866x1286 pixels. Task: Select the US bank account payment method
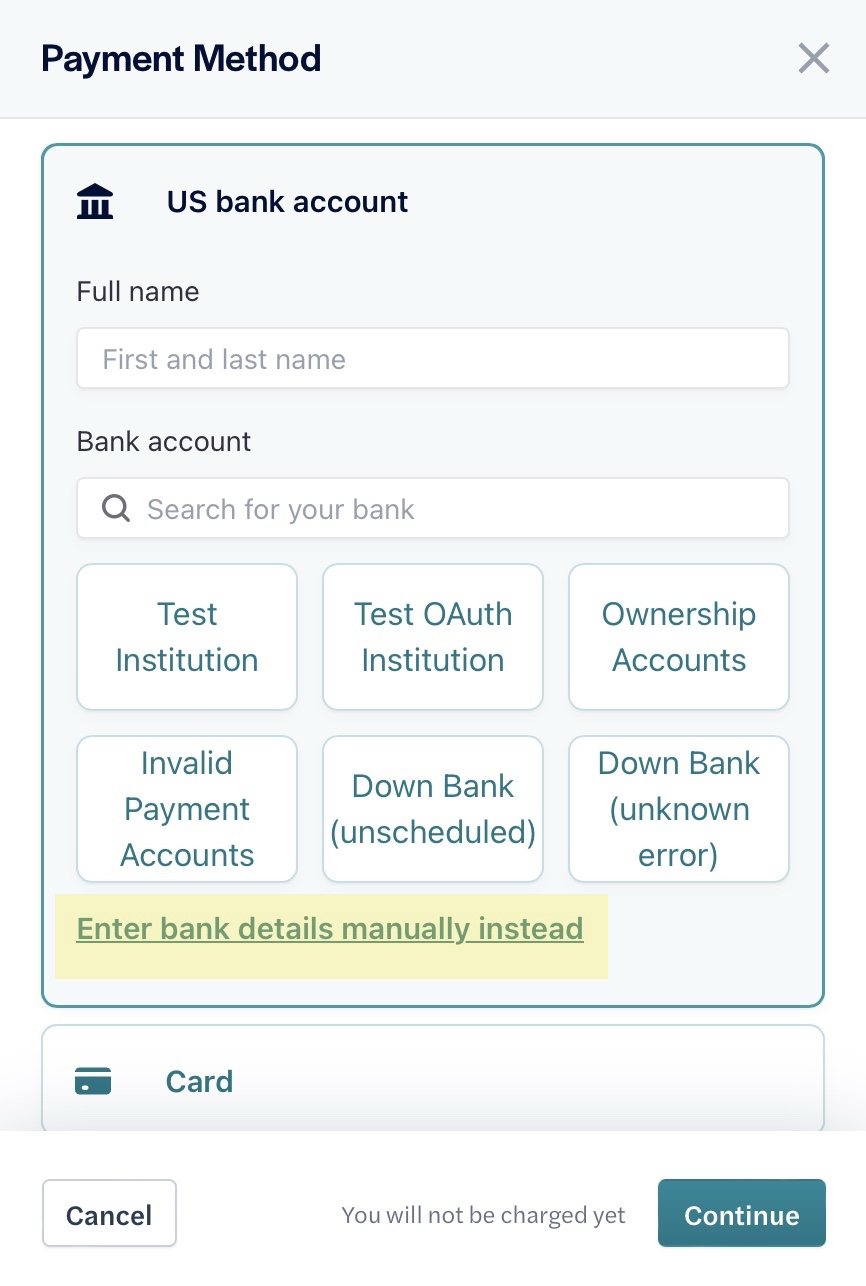287,201
